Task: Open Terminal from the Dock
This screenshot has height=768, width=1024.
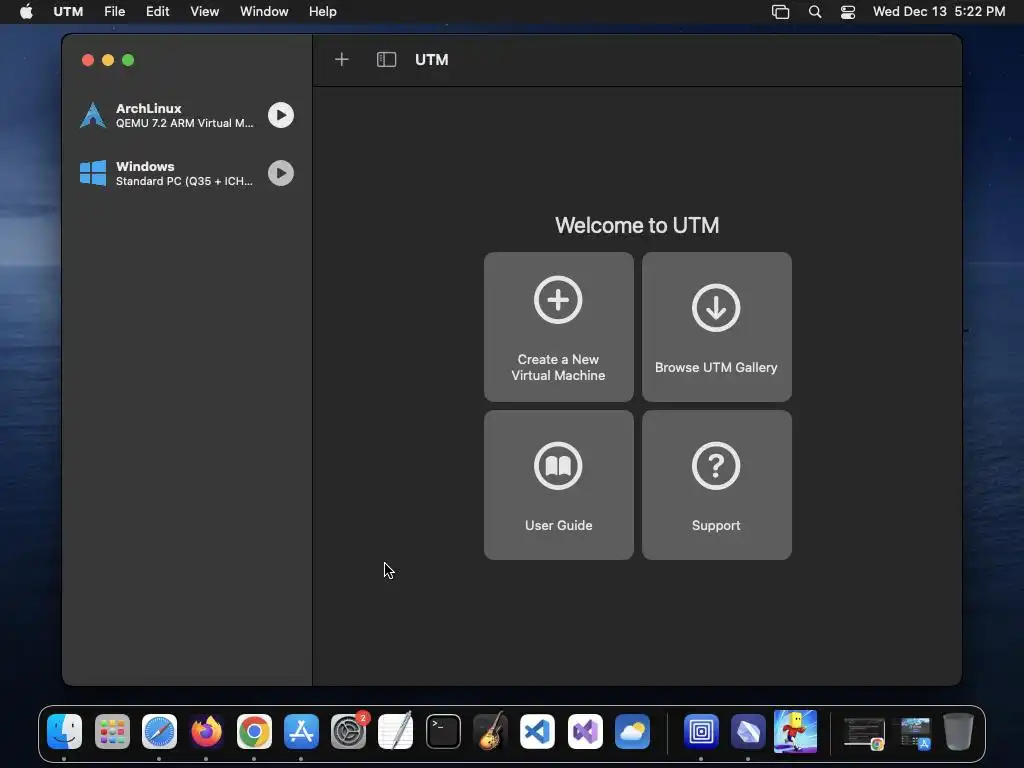Action: [443, 731]
